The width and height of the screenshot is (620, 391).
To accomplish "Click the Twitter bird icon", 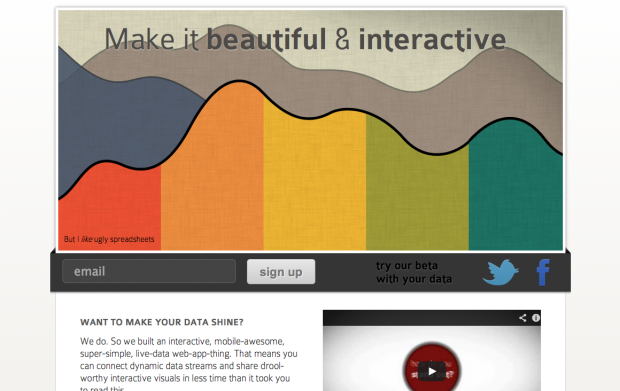I will click(501, 272).
